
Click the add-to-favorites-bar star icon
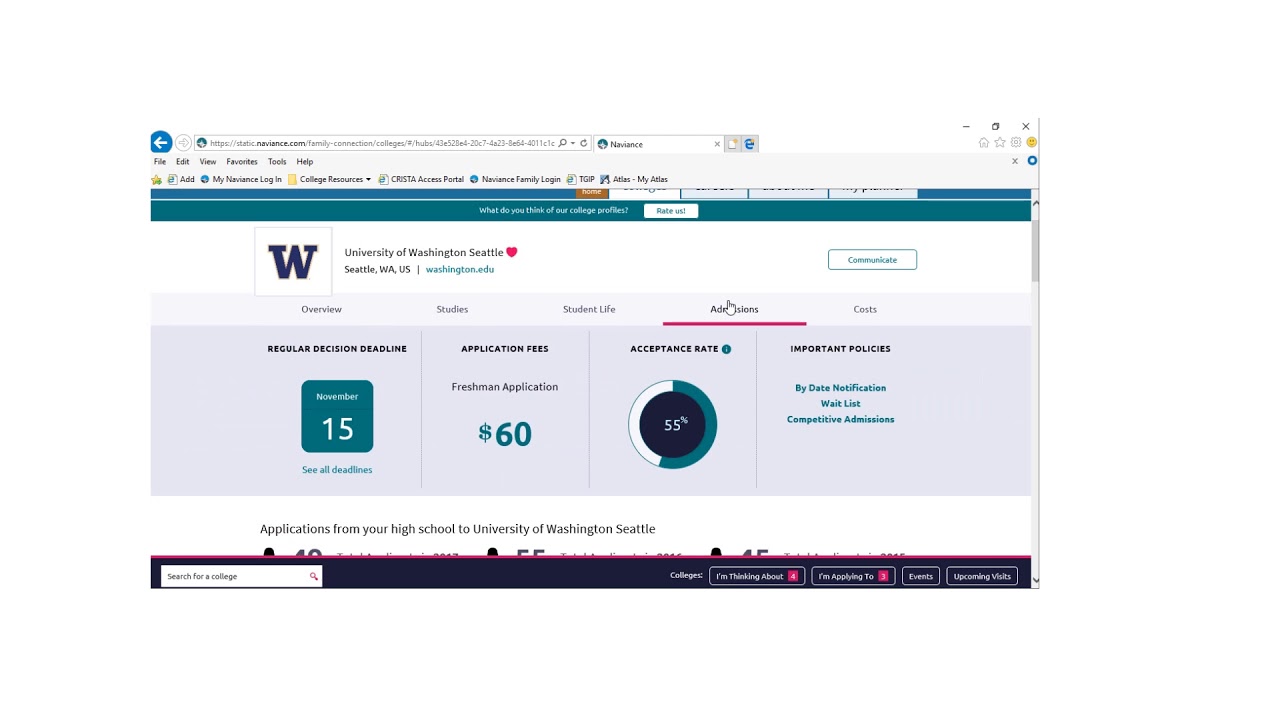[157, 180]
